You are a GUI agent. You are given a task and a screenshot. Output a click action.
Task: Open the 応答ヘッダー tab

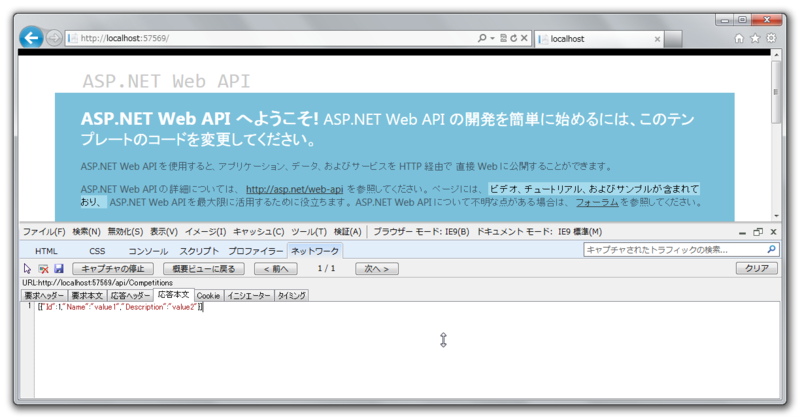coord(130,296)
